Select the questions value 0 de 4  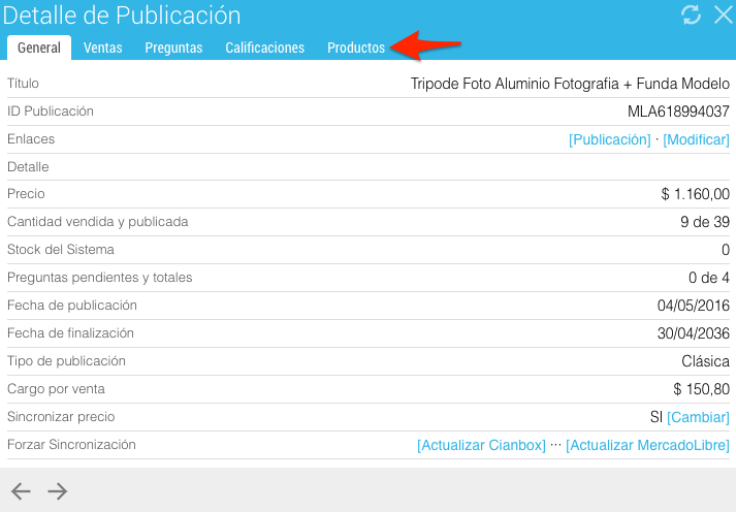(709, 278)
